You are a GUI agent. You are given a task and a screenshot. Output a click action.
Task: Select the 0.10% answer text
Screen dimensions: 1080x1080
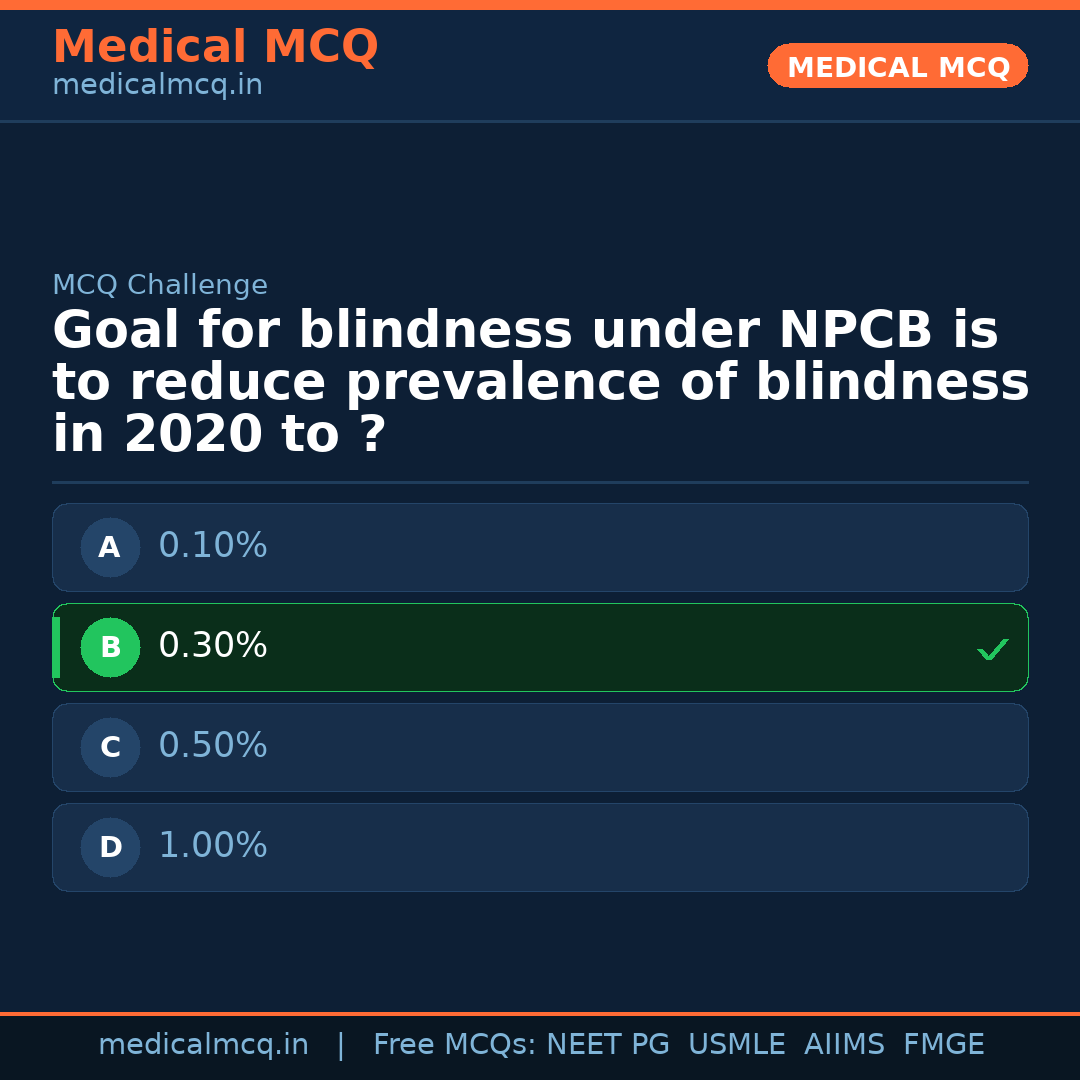pyautogui.click(x=213, y=546)
